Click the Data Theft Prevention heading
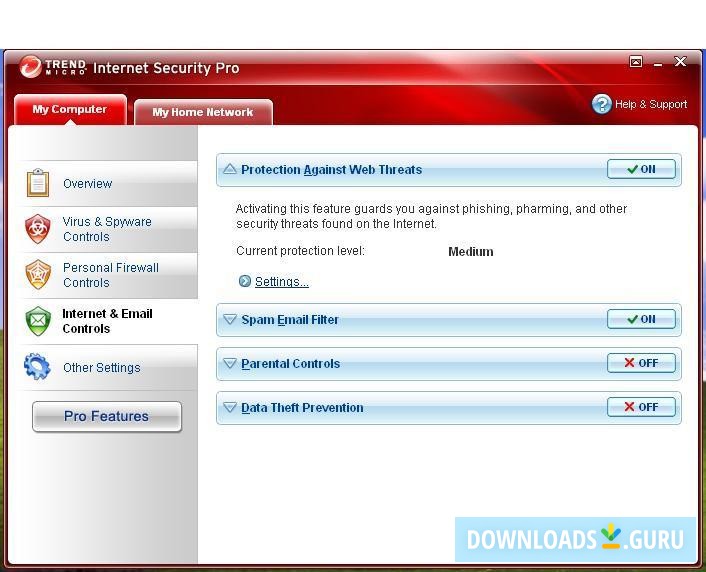 (302, 408)
